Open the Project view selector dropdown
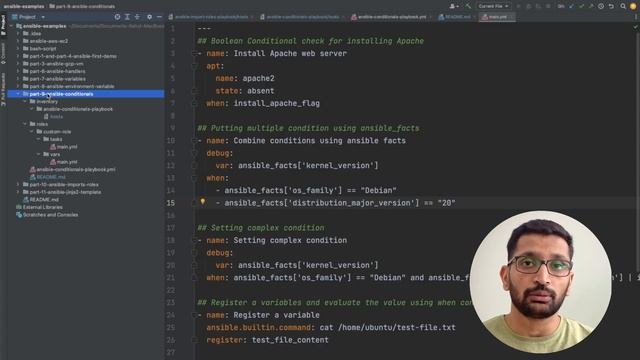This screenshot has width=640, height=360. [x=28, y=17]
